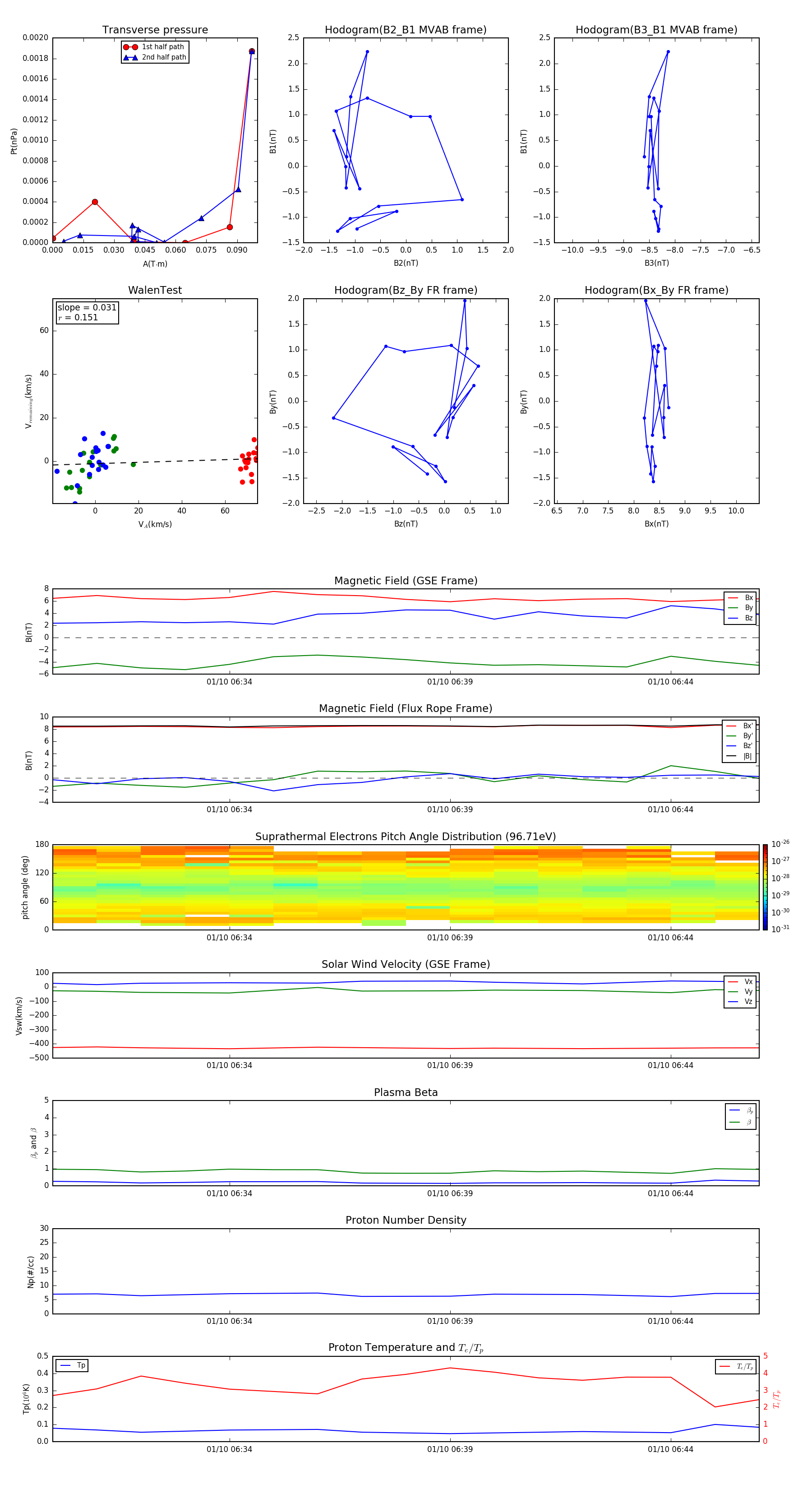Click the 'Vsw(km/s)' axis label
Image resolution: width=812 pixels, height=1489 pixels.
[19, 1016]
